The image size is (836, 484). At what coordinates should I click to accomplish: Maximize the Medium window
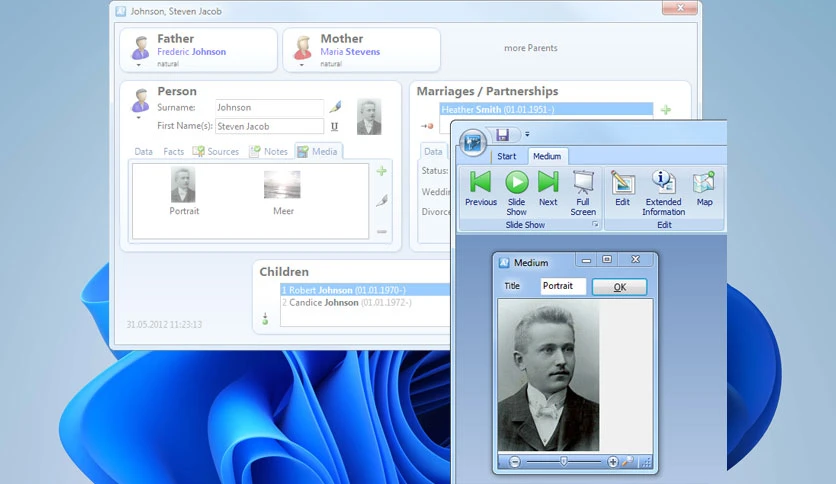[607, 260]
